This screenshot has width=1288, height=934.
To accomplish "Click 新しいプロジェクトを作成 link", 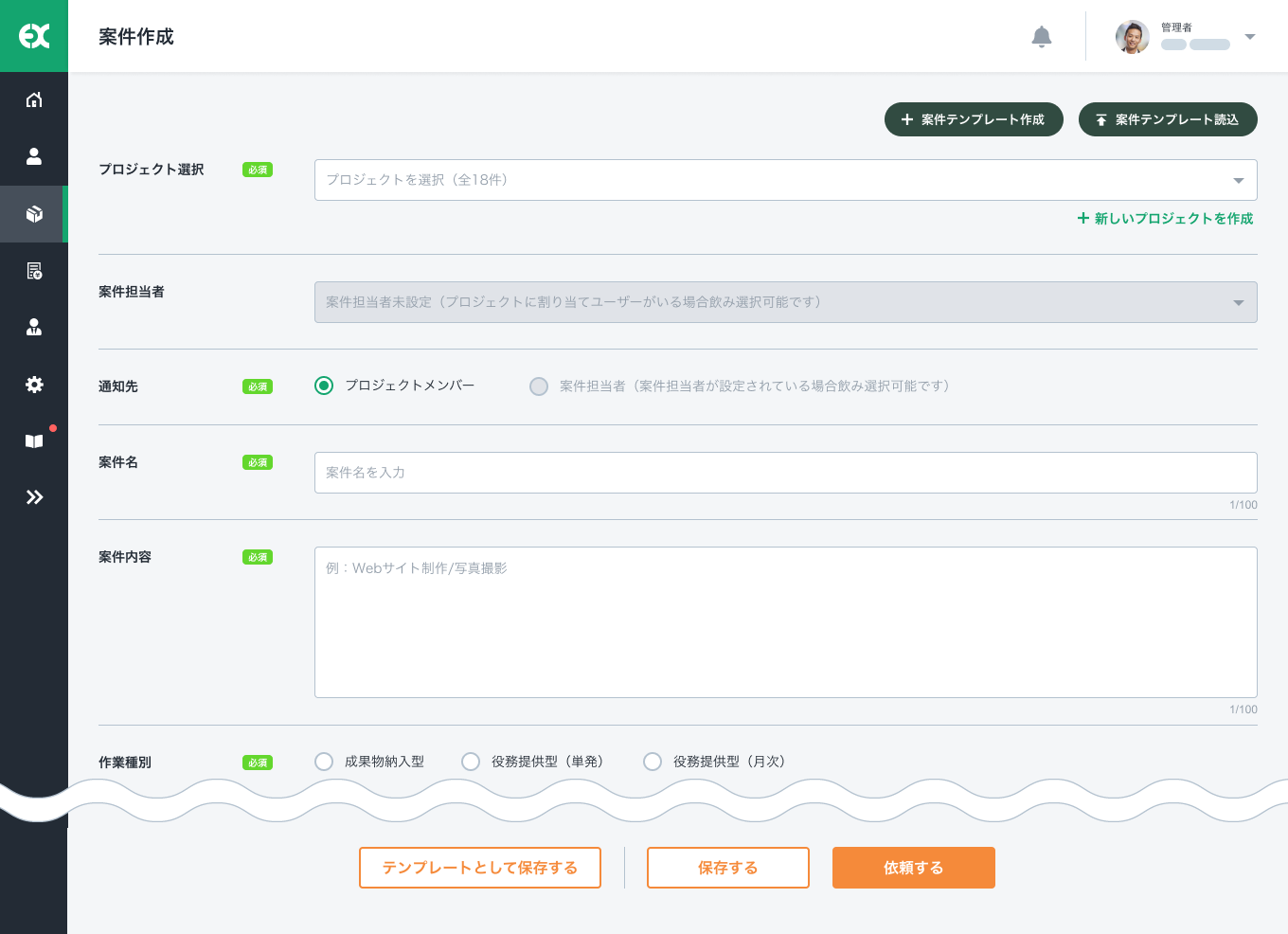I will 1165,219.
